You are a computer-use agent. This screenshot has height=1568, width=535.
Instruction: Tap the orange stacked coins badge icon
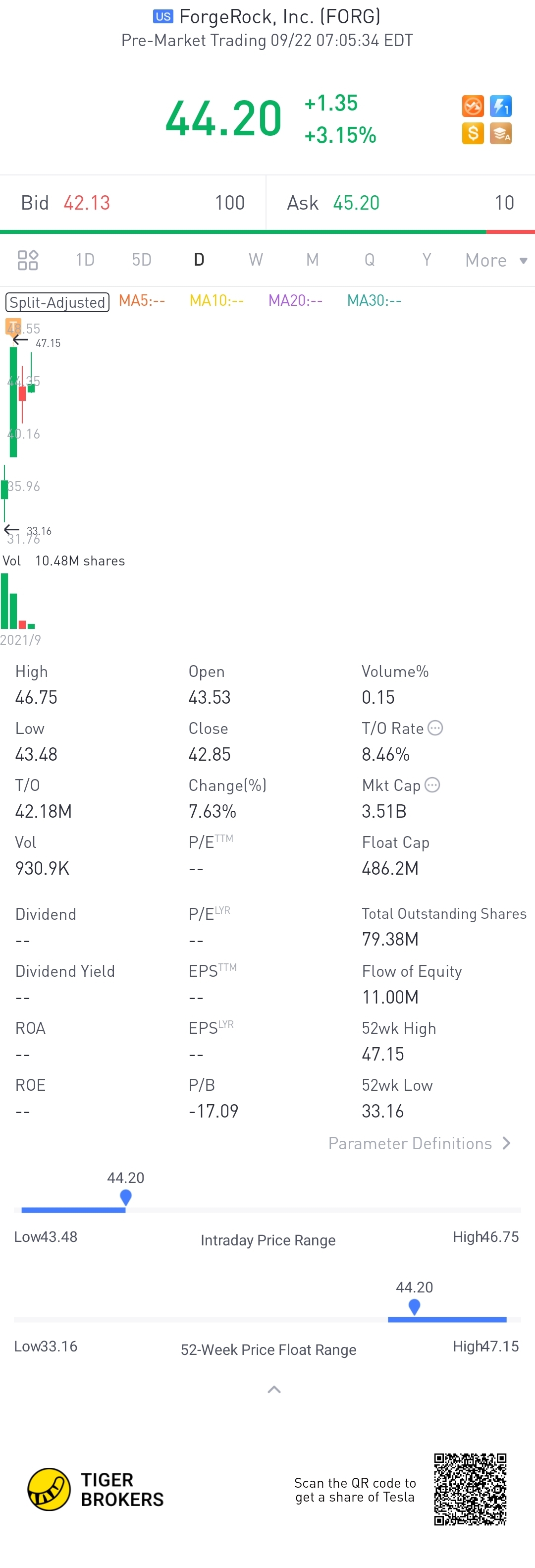click(x=500, y=133)
